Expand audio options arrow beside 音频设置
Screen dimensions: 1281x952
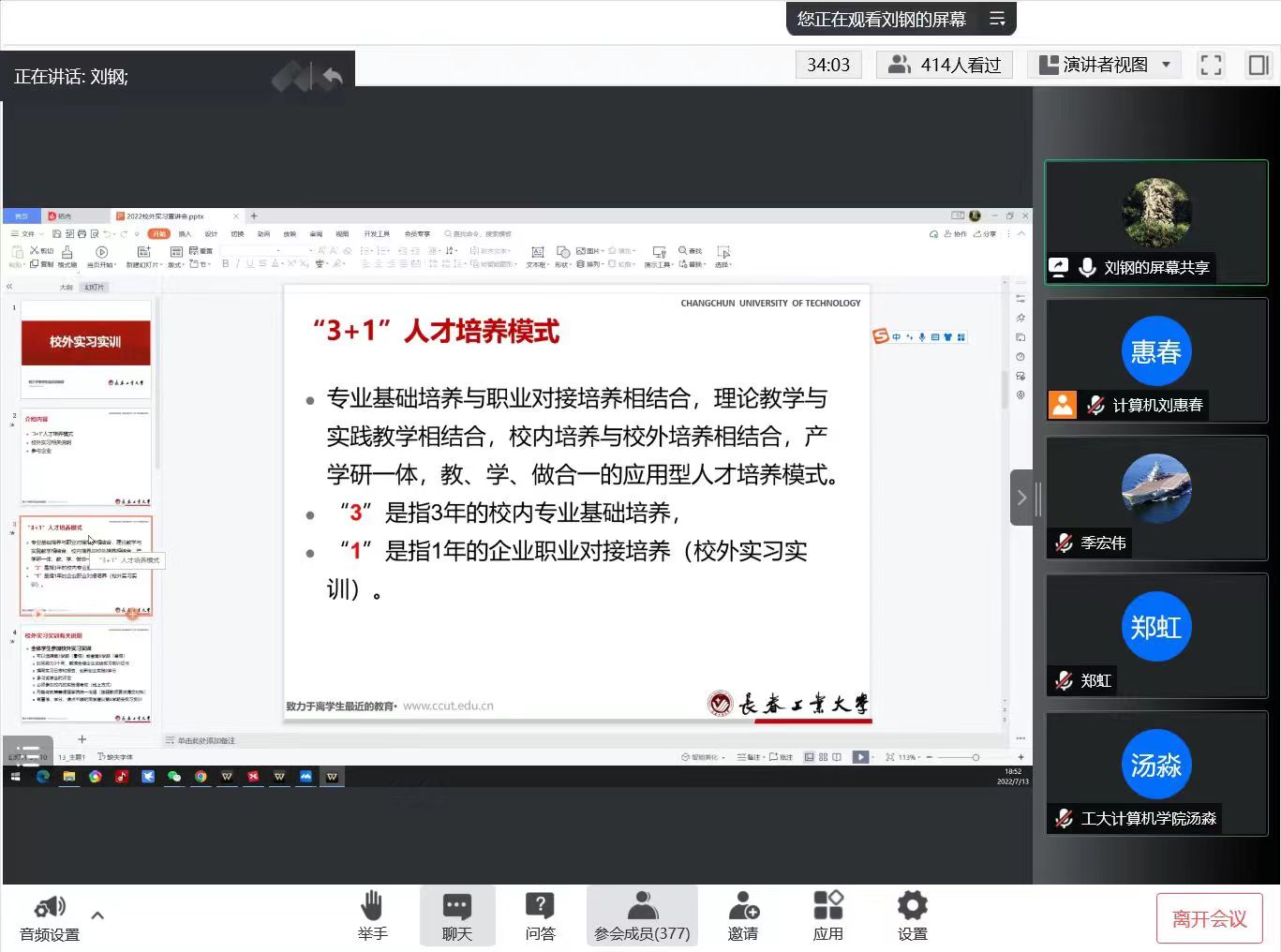click(x=97, y=915)
